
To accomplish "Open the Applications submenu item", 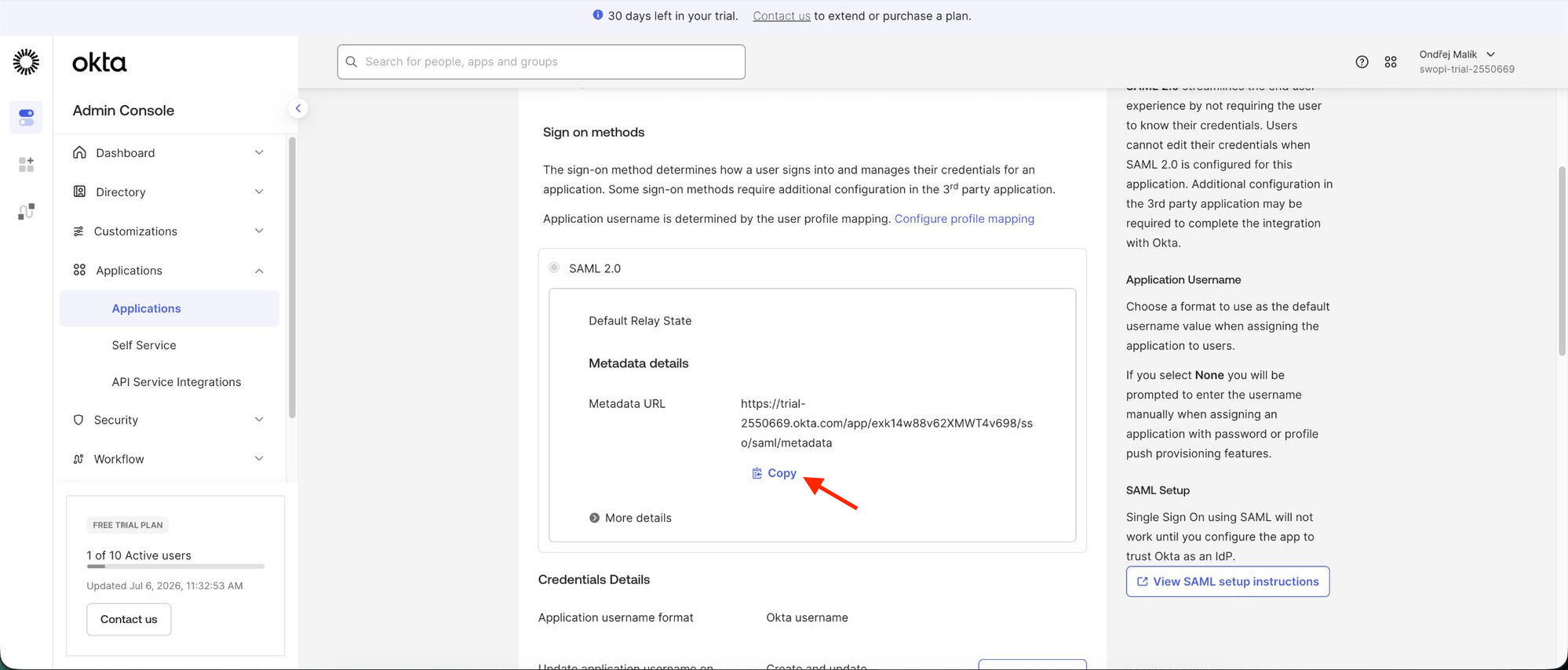I will coord(170,308).
